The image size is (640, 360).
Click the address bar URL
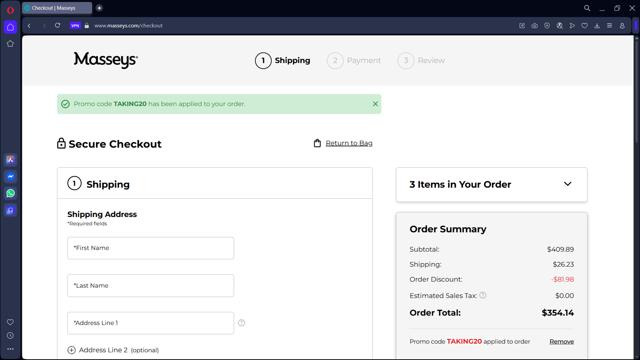[x=129, y=26]
